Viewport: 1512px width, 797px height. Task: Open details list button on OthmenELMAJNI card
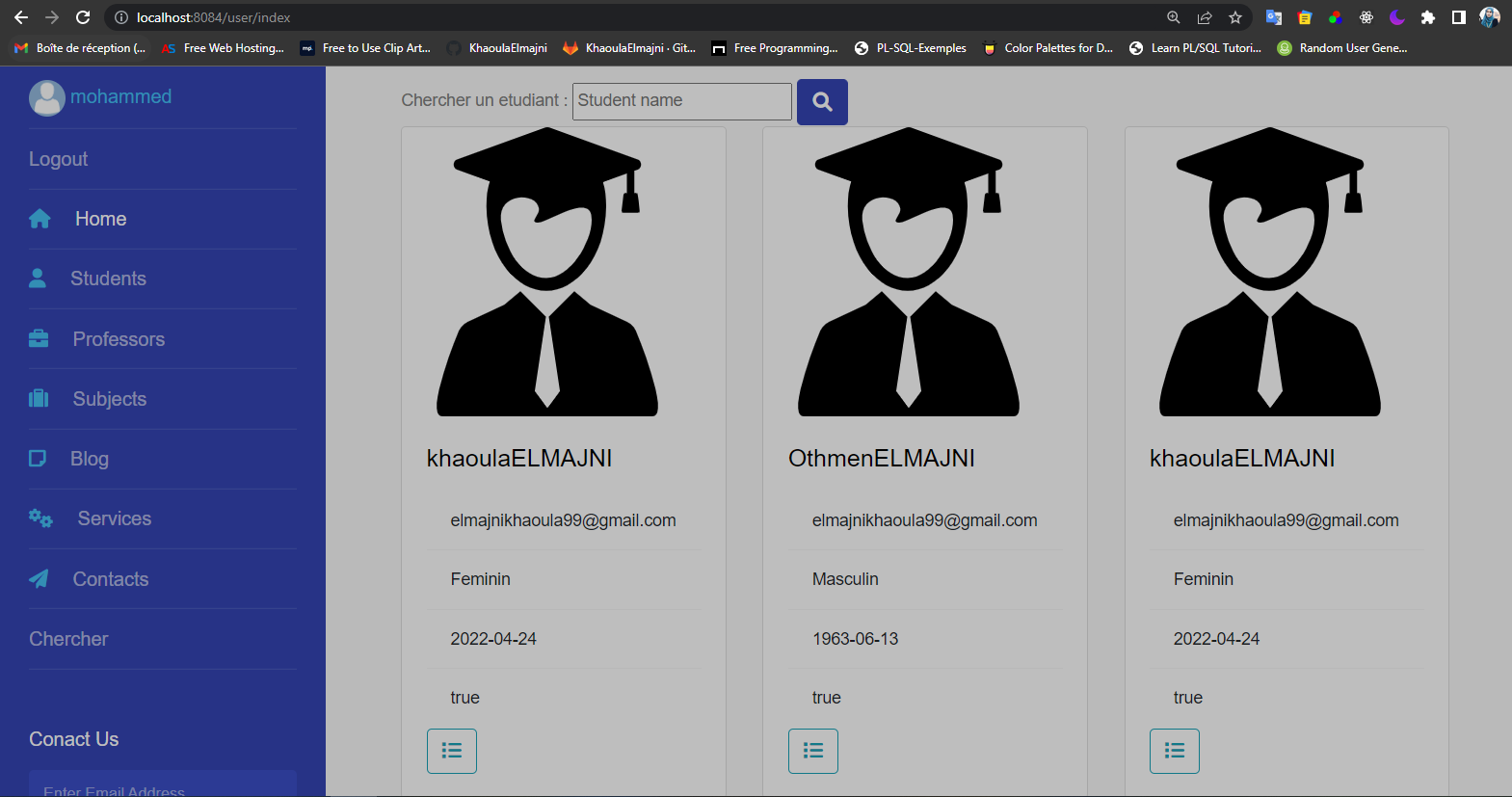(813, 751)
